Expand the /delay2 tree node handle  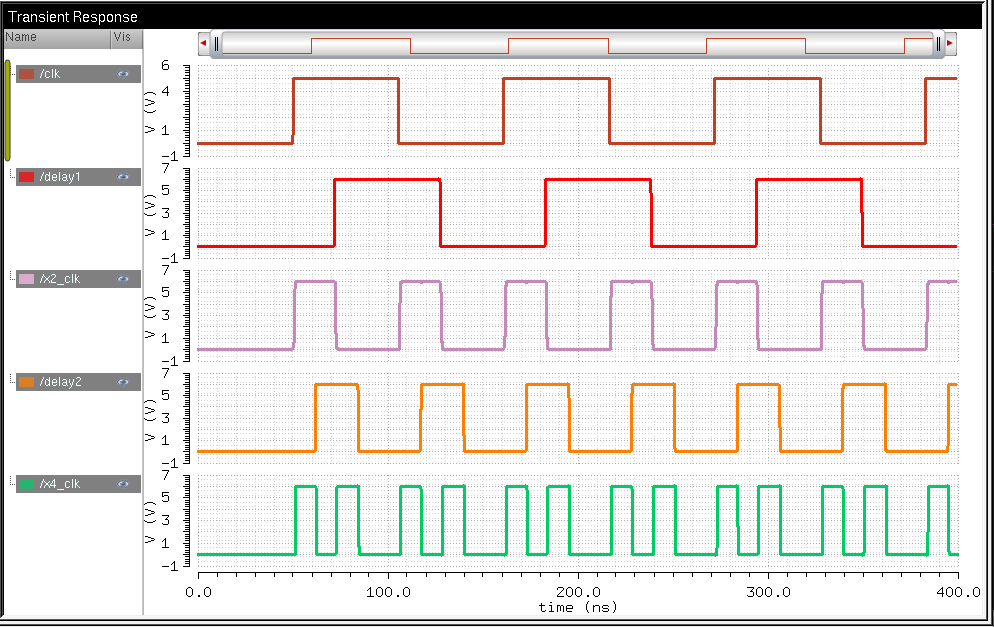point(12,379)
